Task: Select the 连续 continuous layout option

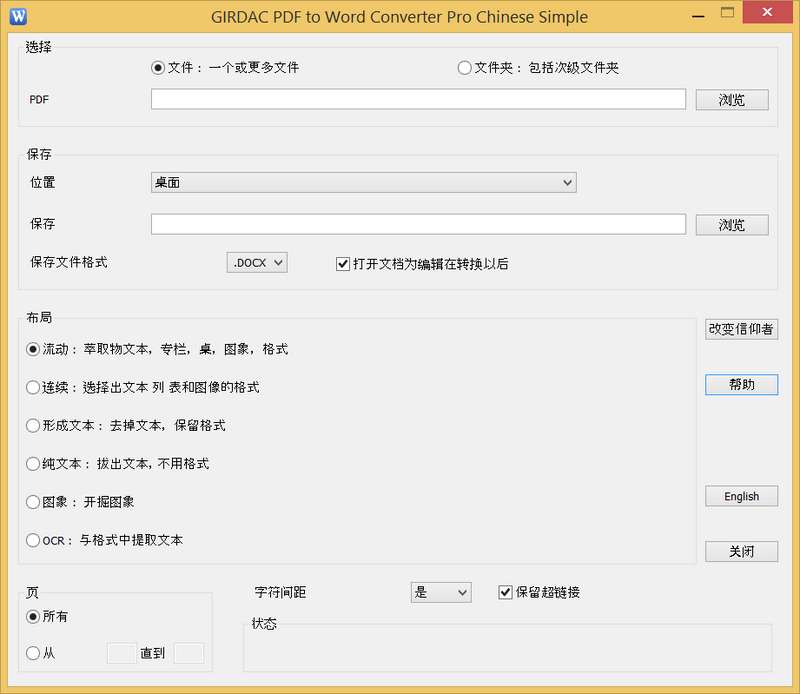Action: coord(34,387)
